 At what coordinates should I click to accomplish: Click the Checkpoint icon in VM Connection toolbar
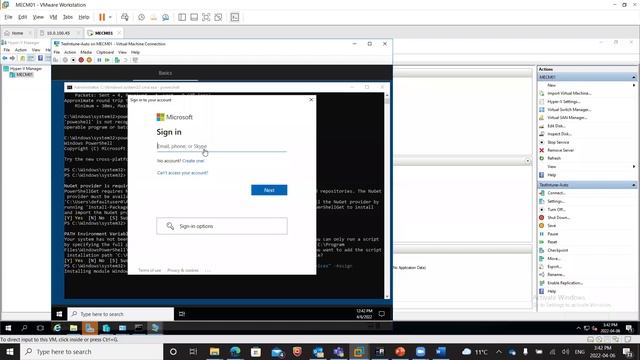coord(117,60)
